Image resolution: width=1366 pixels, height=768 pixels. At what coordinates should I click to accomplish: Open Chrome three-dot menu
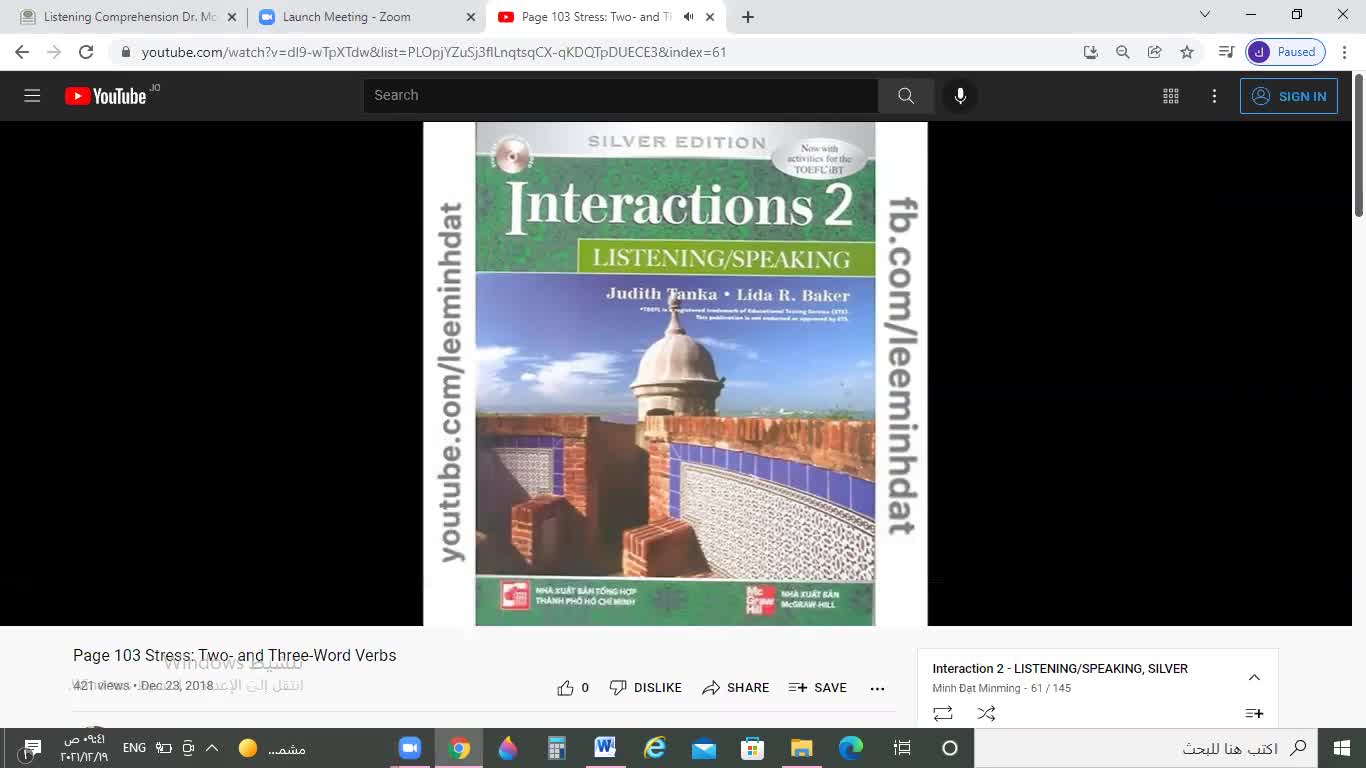click(x=1346, y=52)
